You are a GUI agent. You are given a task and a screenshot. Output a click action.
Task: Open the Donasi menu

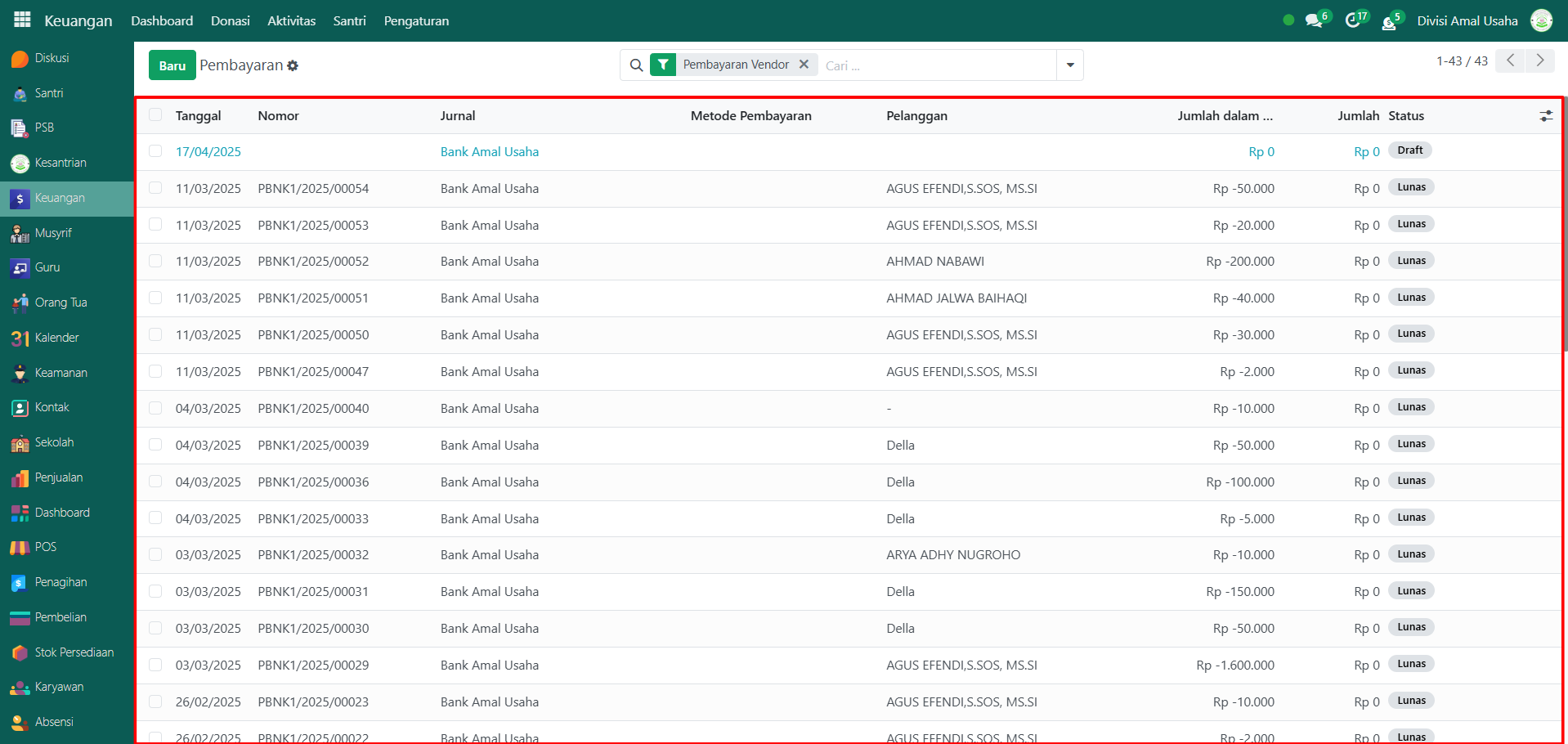tap(230, 21)
